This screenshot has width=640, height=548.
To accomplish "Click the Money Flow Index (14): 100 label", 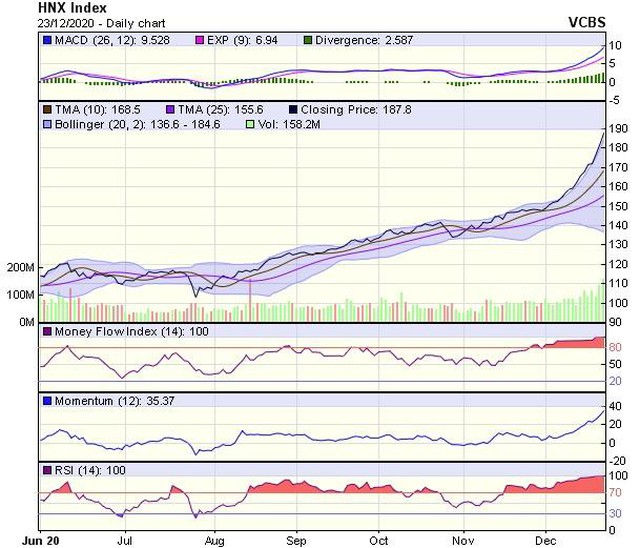I will click(x=131, y=331).
